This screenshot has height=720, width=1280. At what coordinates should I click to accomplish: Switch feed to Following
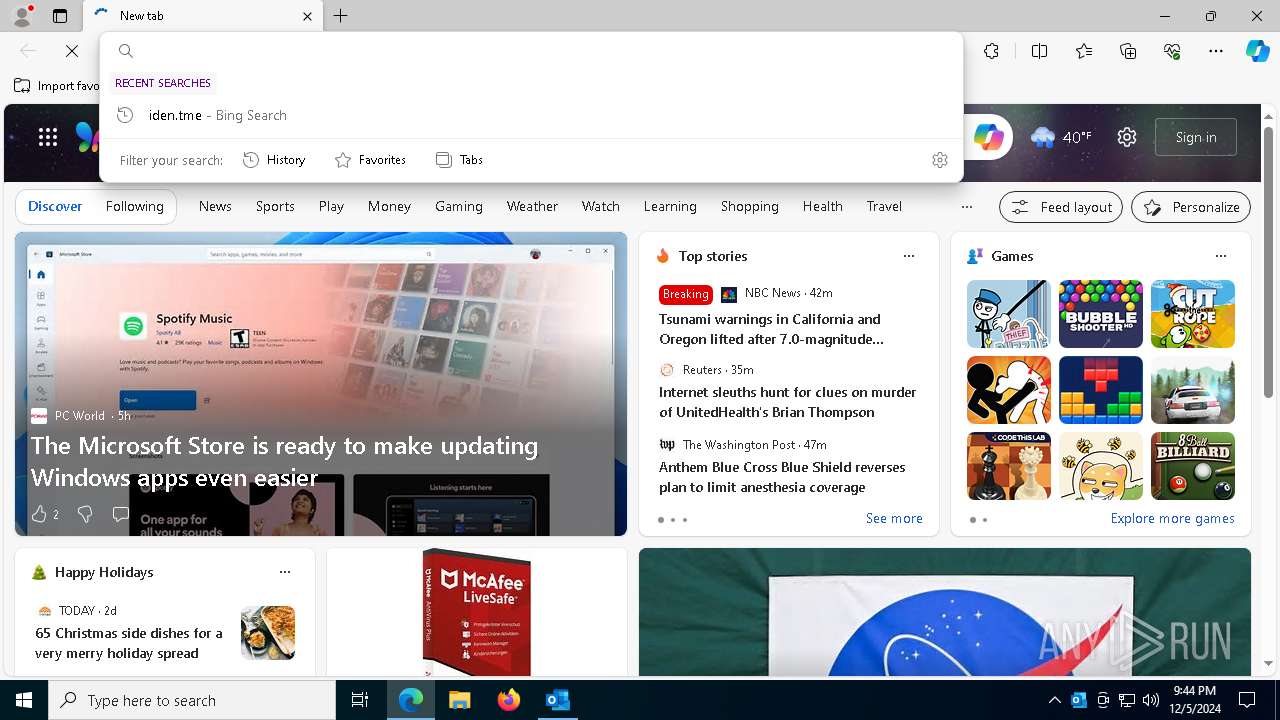tap(135, 206)
